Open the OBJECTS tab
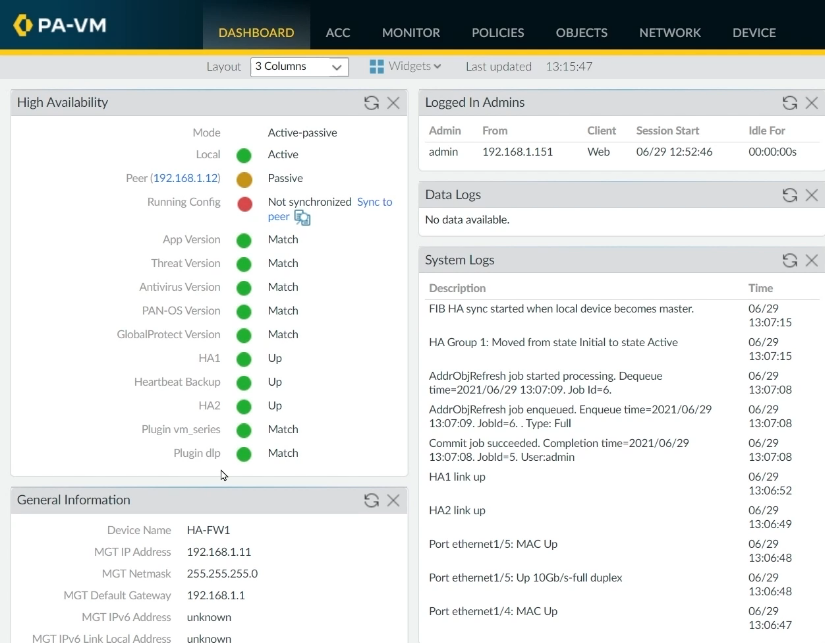 [x=581, y=33]
